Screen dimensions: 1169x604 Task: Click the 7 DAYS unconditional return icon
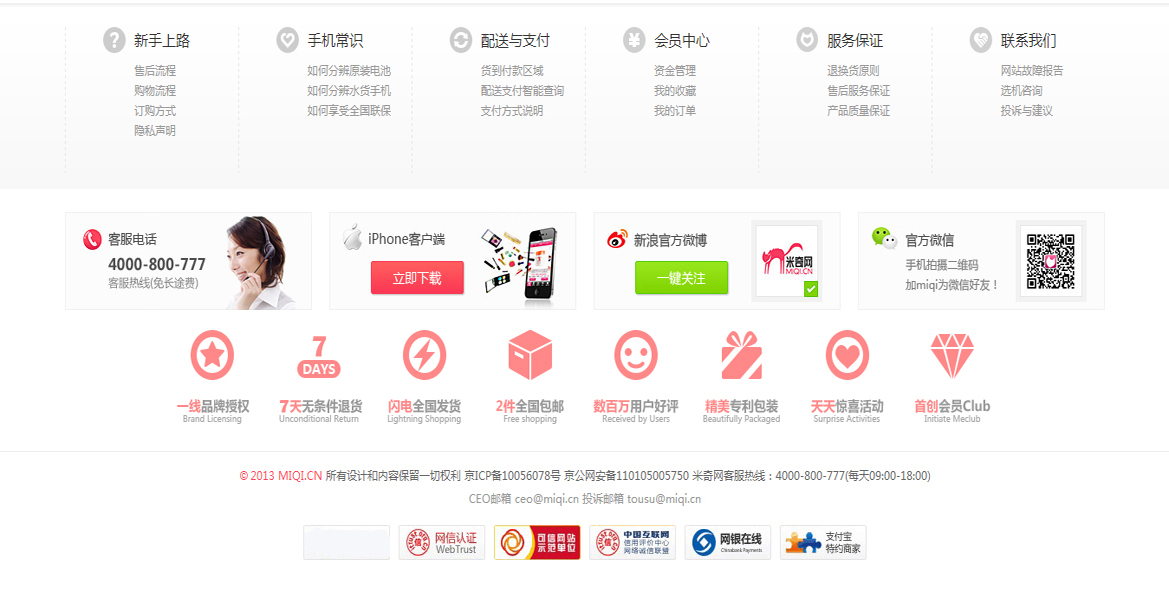[x=319, y=357]
